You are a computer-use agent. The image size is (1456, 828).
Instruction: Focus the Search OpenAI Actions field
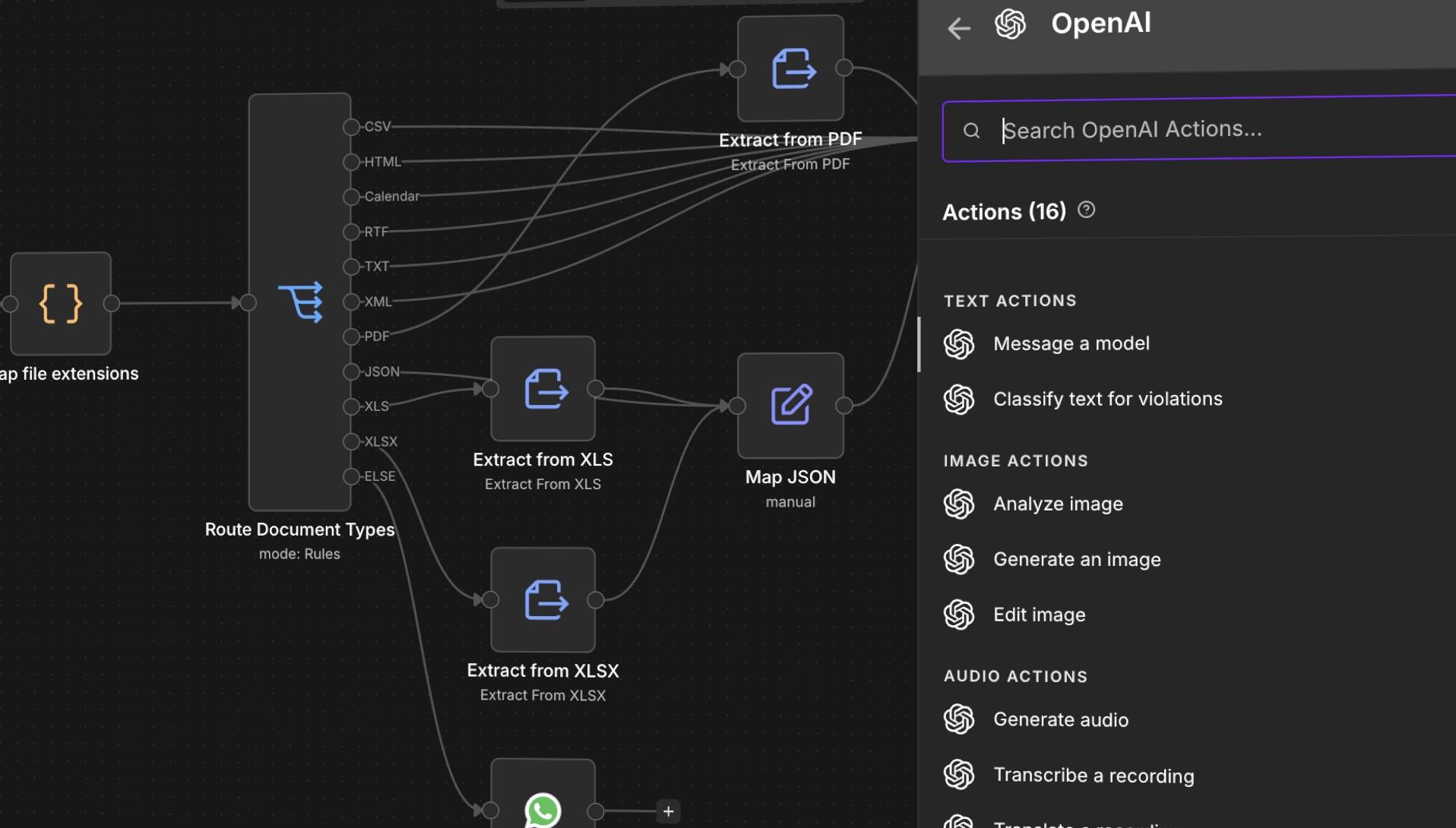tap(1199, 129)
